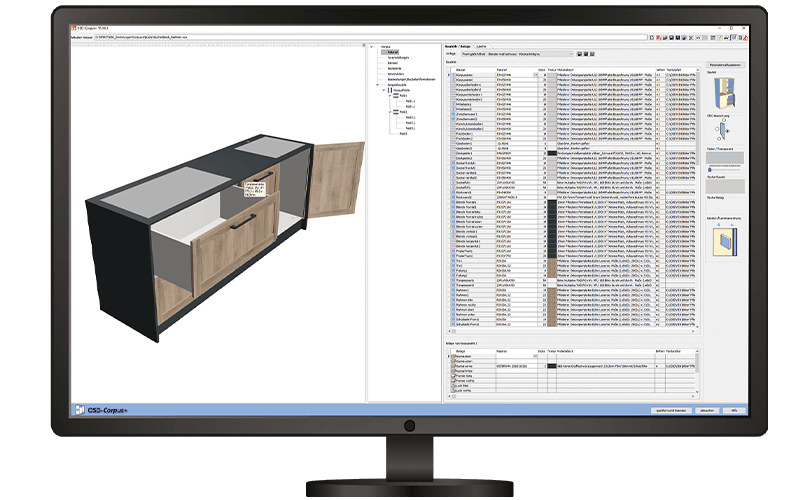Screen dimensions: 800x500
Task: Click the Kante hinten row icon in the Beläge table
Action: pos(453,371)
